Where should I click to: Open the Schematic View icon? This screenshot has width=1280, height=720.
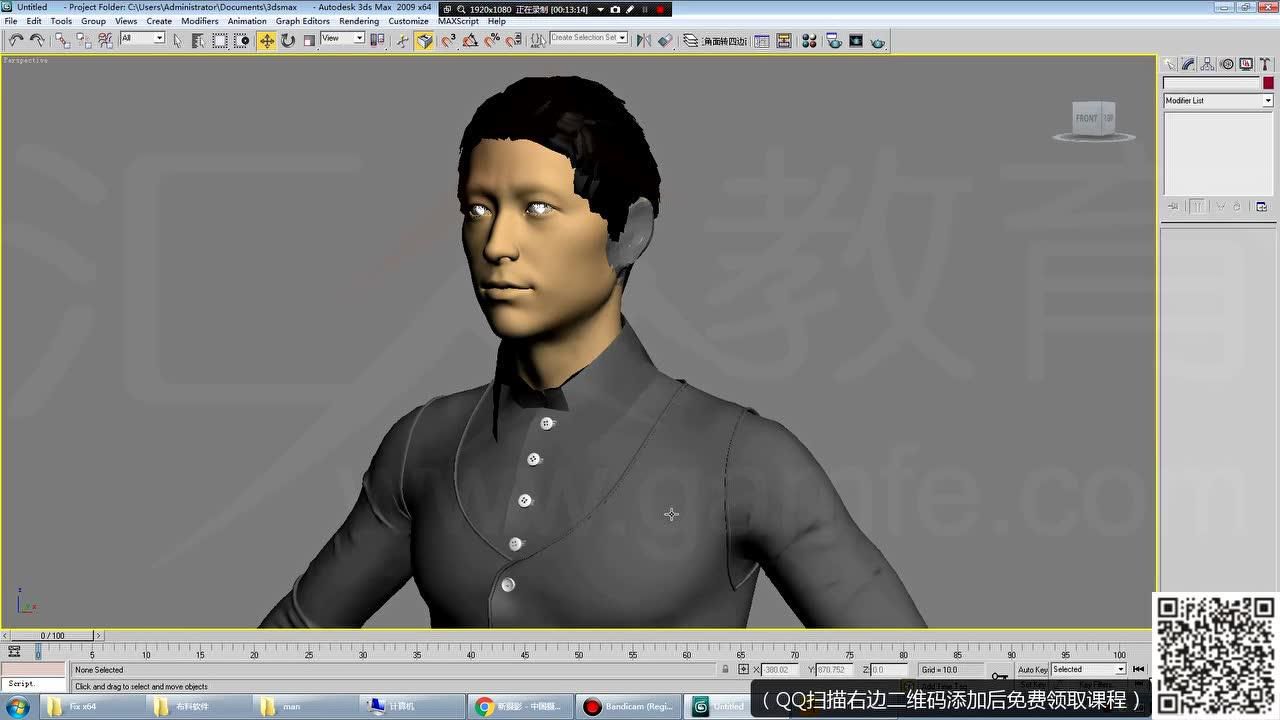coord(784,41)
